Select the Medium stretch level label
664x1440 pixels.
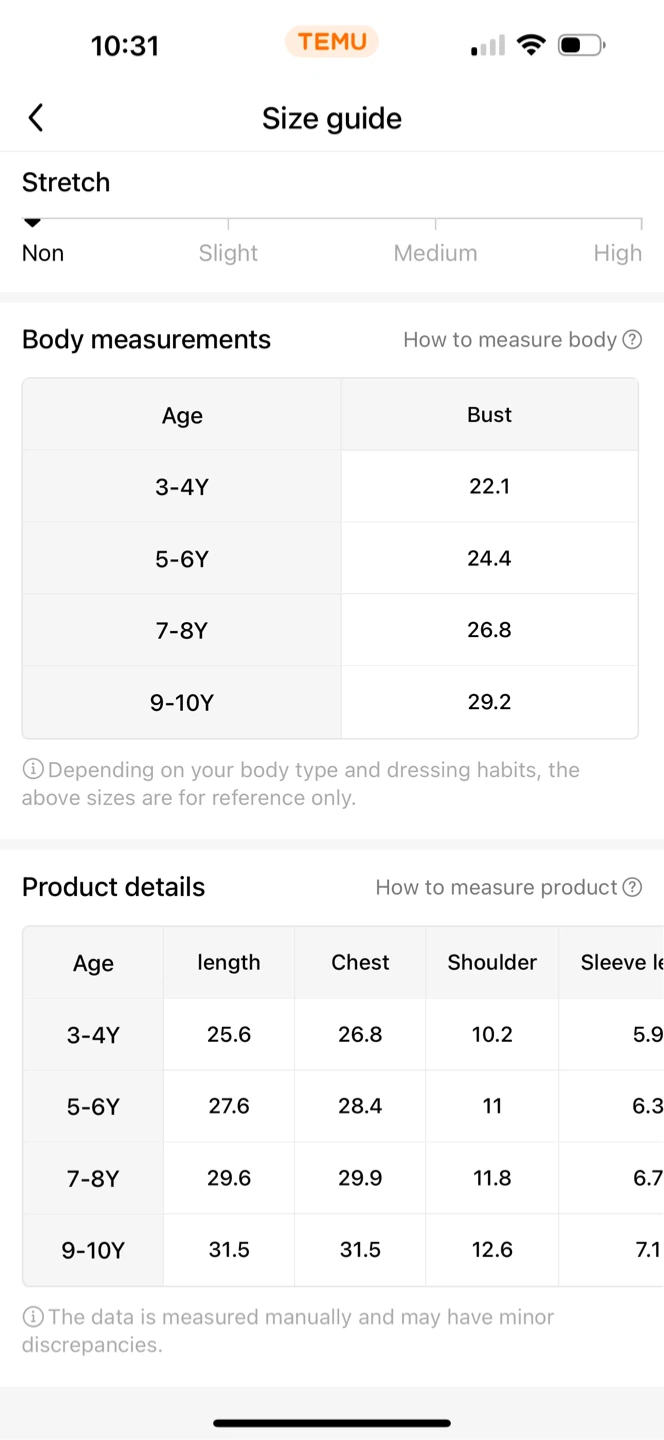coord(435,253)
